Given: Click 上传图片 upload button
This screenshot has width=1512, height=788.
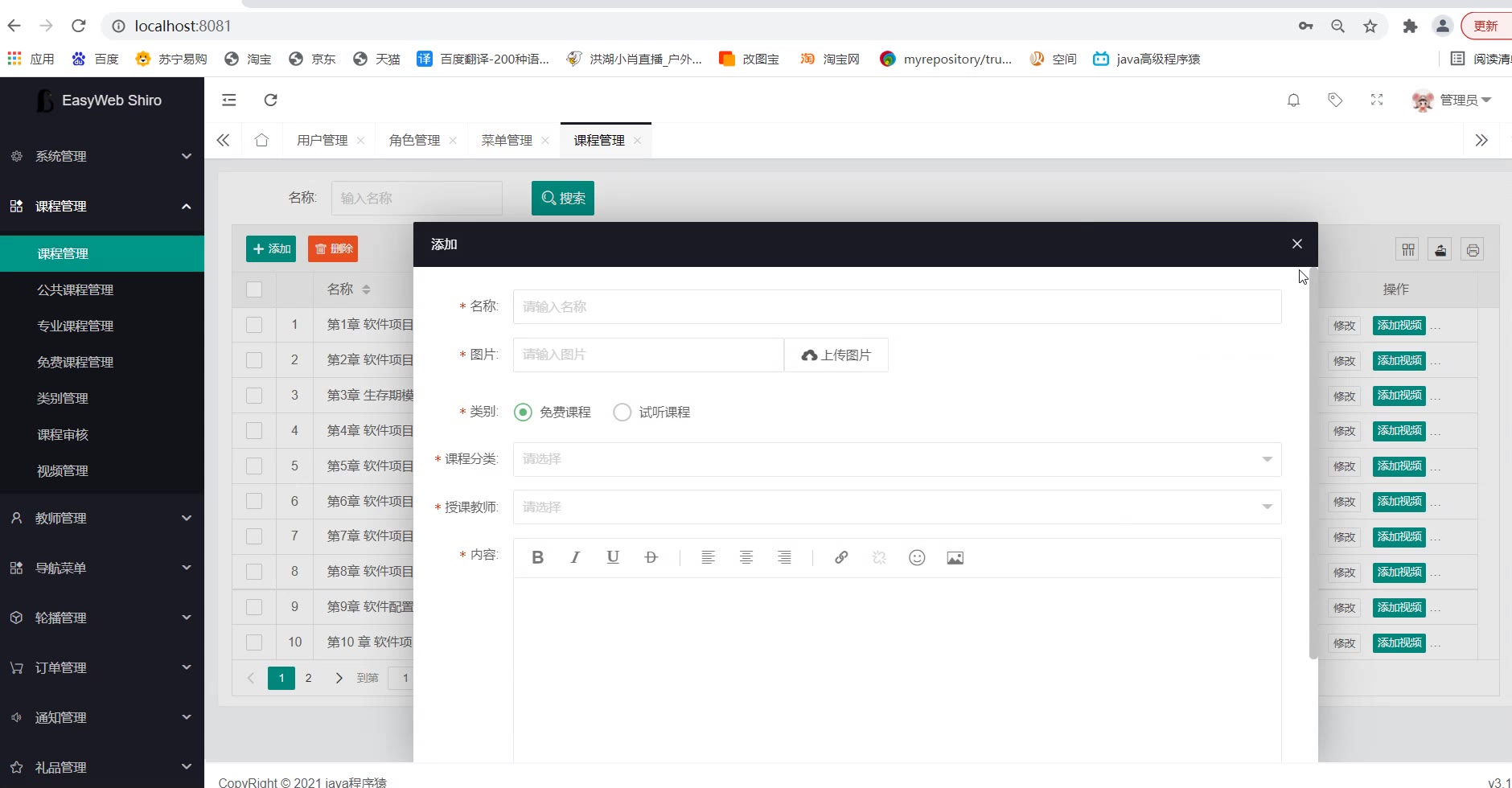Looking at the screenshot, I should tap(836, 355).
